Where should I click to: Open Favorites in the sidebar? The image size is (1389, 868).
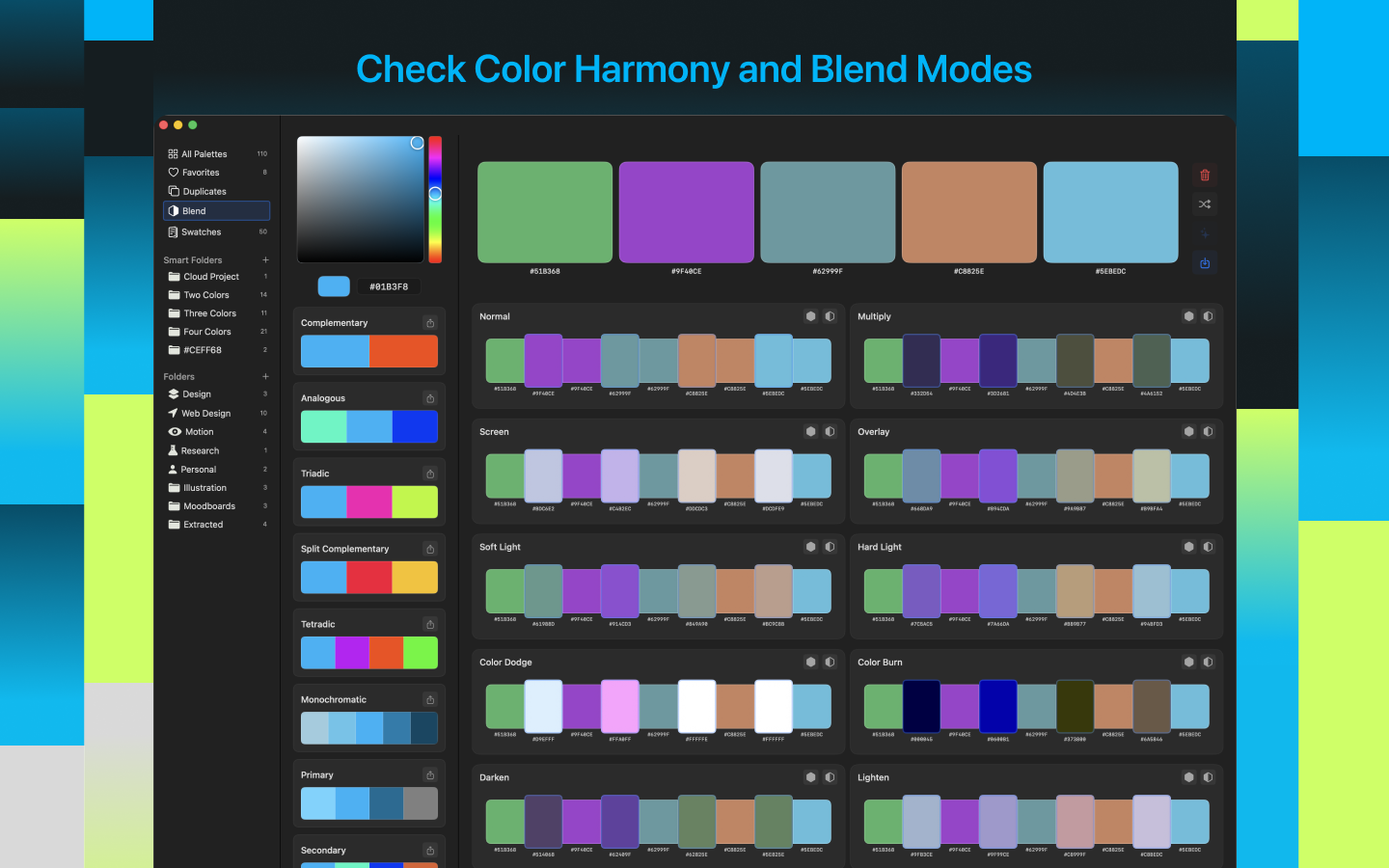pos(201,172)
